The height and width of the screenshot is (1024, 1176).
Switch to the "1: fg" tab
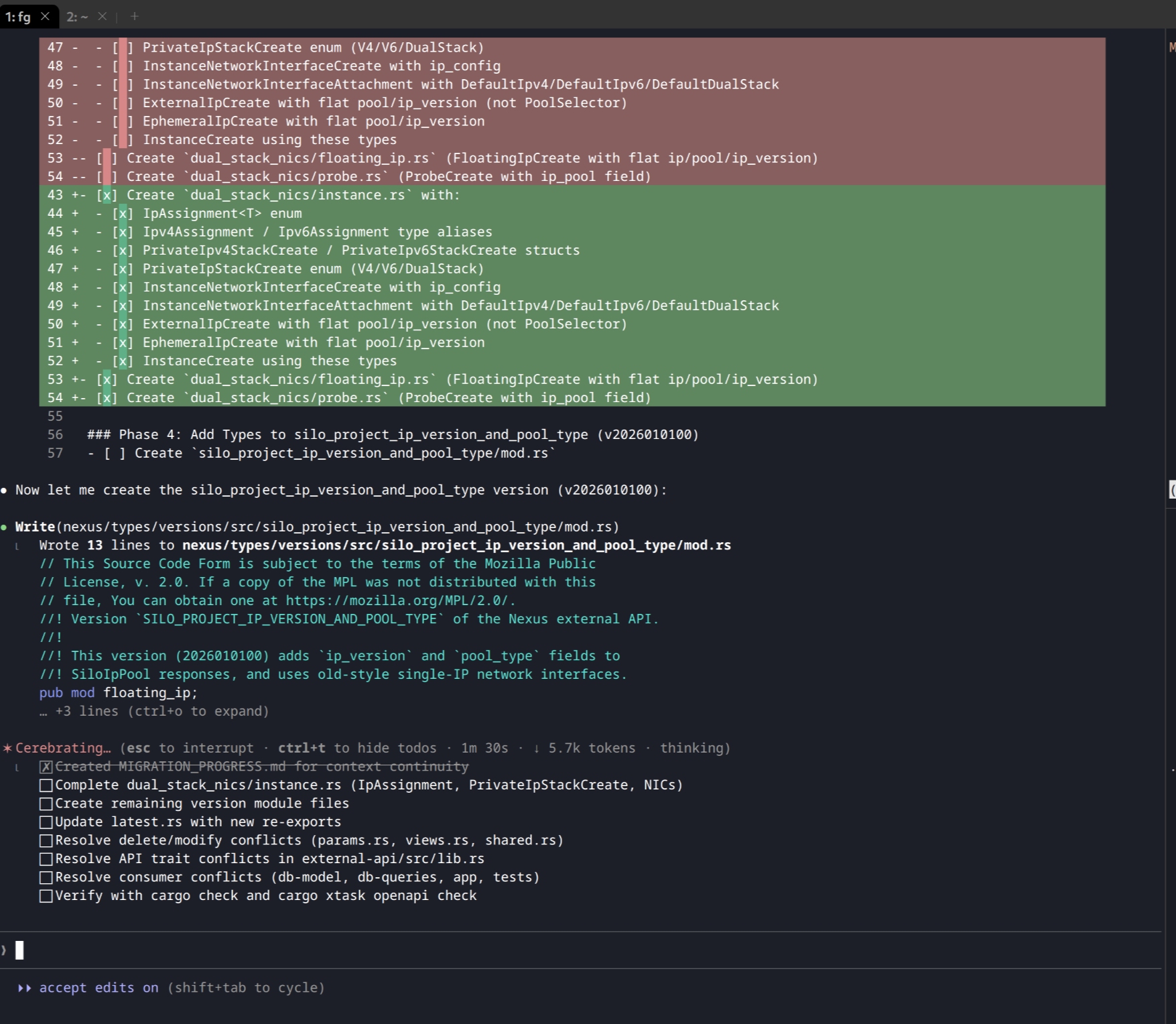point(18,17)
